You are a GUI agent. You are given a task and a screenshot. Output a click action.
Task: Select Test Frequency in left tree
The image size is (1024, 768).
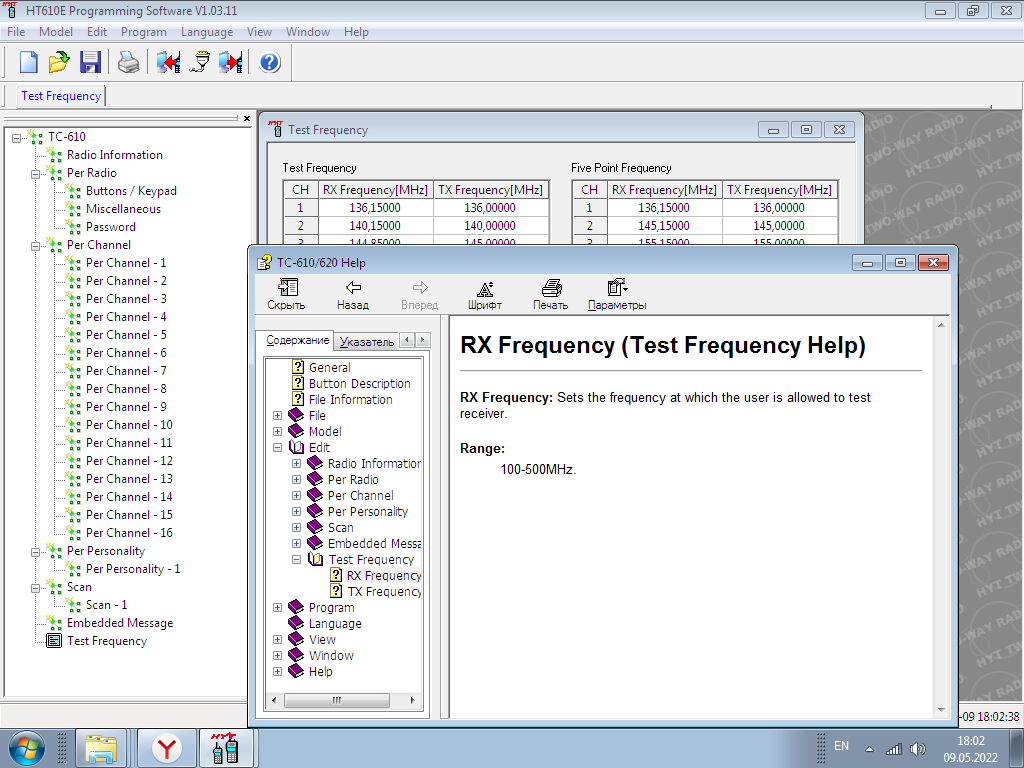[x=107, y=641]
